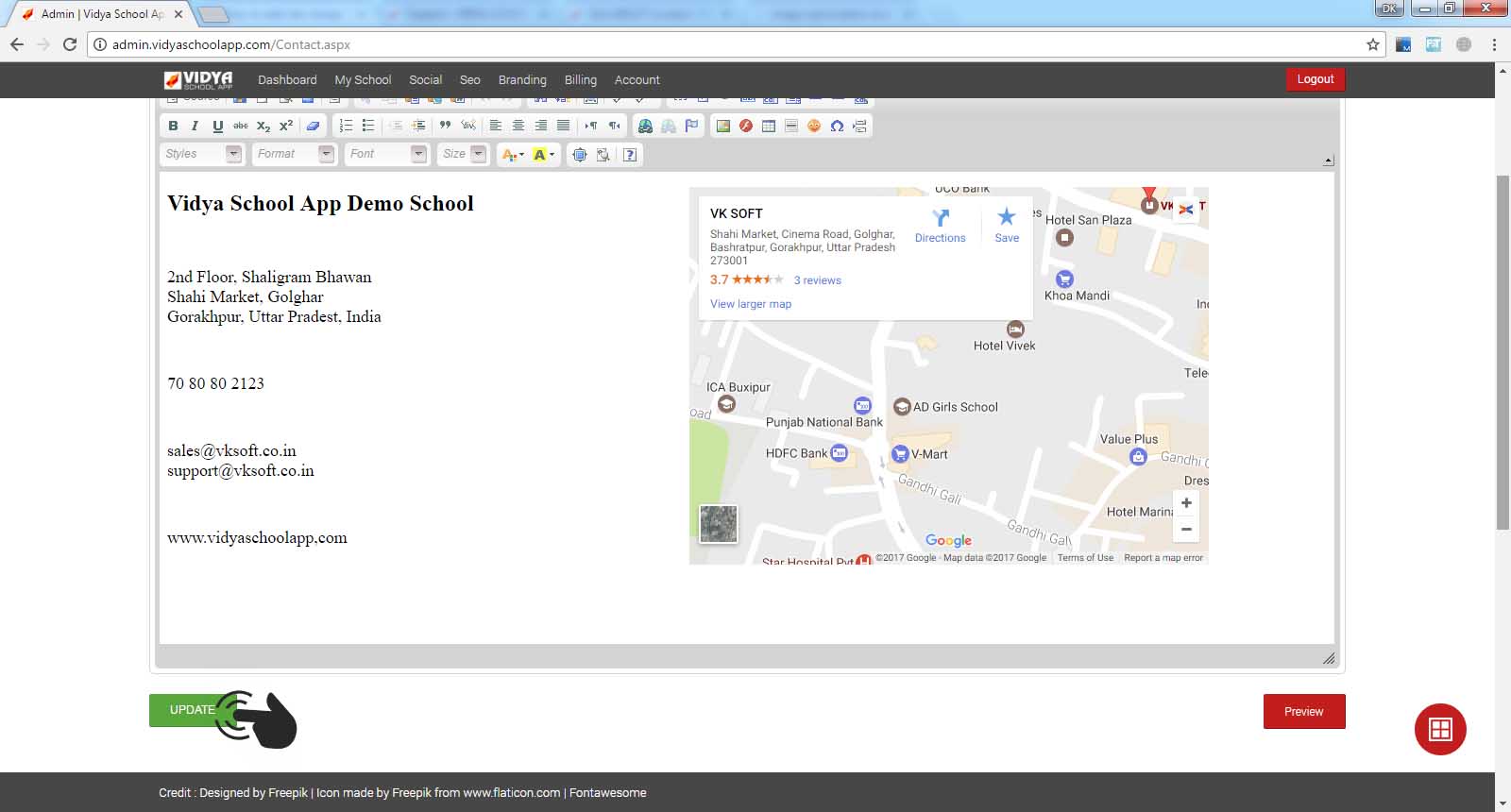Click the red Preview button
Viewport: 1511px width, 812px height.
[1304, 712]
